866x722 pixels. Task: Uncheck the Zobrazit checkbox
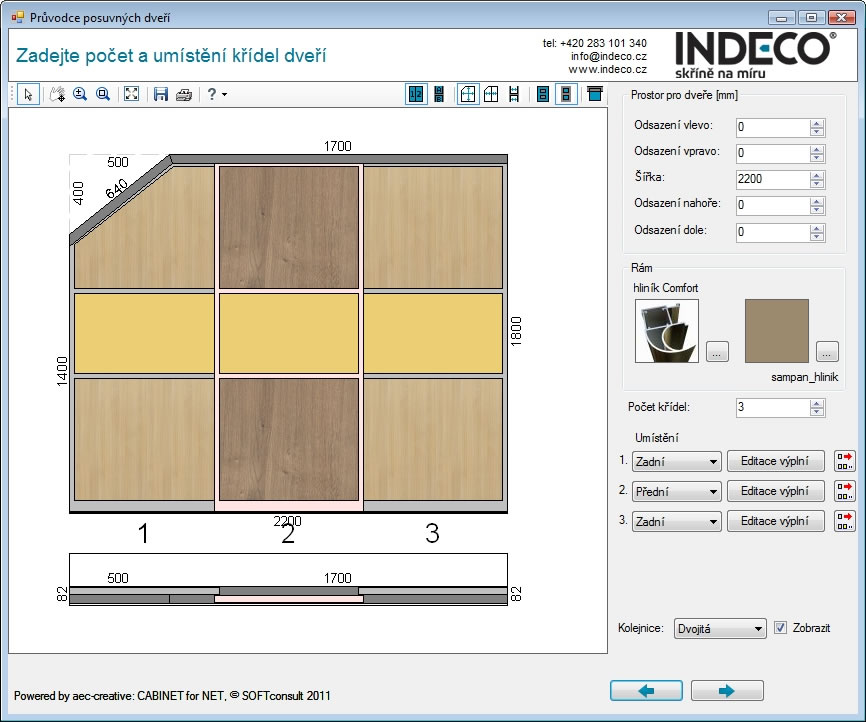pos(781,628)
